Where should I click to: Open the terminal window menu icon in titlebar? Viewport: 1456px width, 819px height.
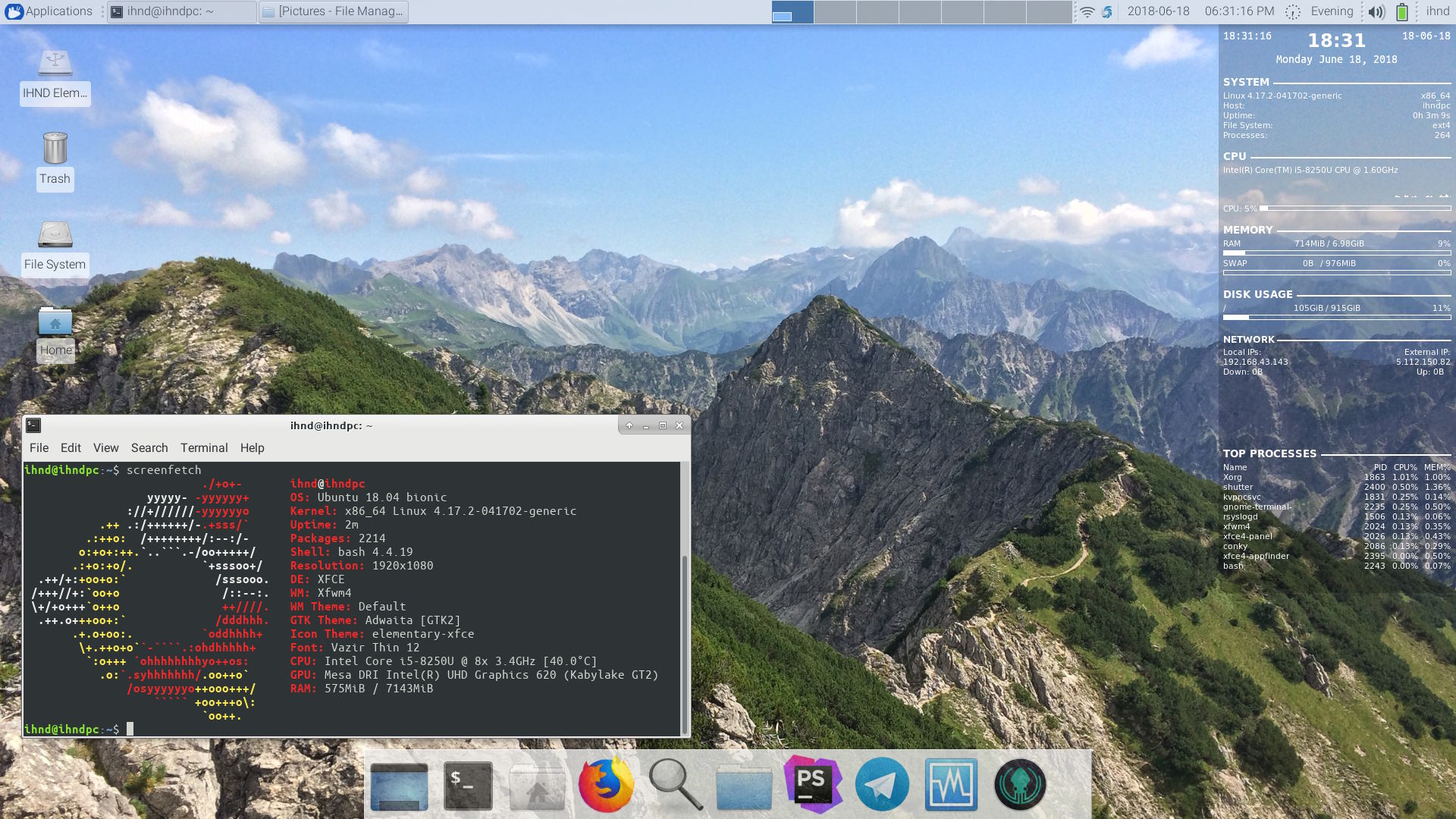pyautogui.click(x=33, y=425)
